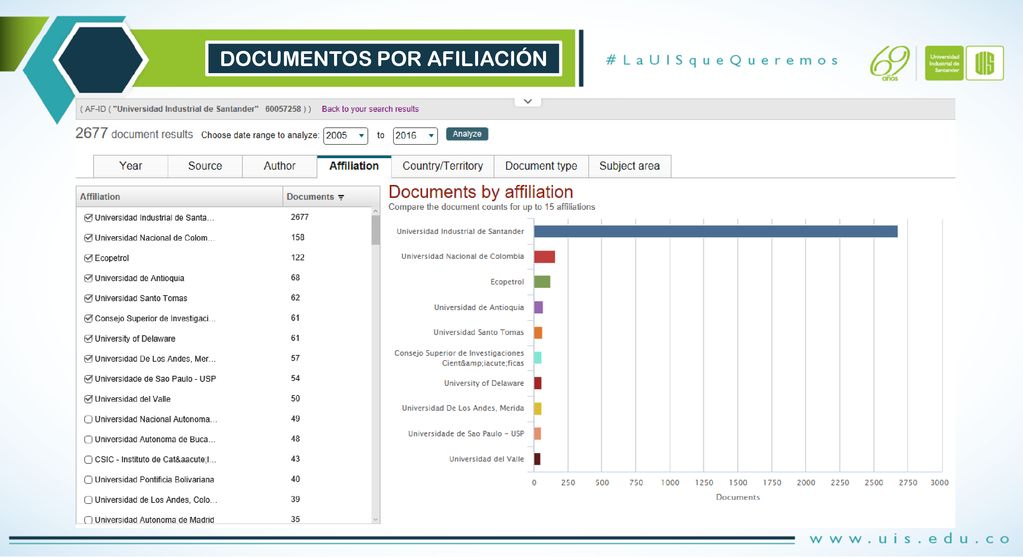Click the Analyze button
This screenshot has width=1023, height=557.
pos(467,134)
